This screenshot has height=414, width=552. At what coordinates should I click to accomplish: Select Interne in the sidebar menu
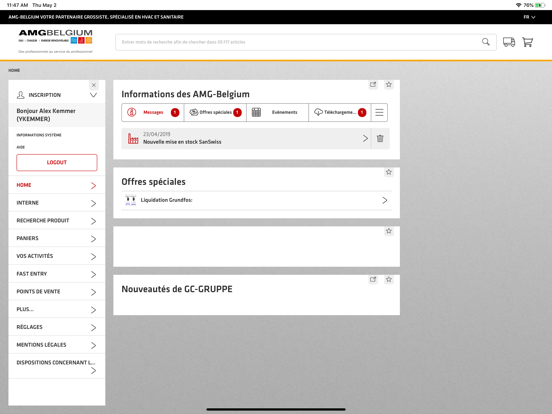57,203
